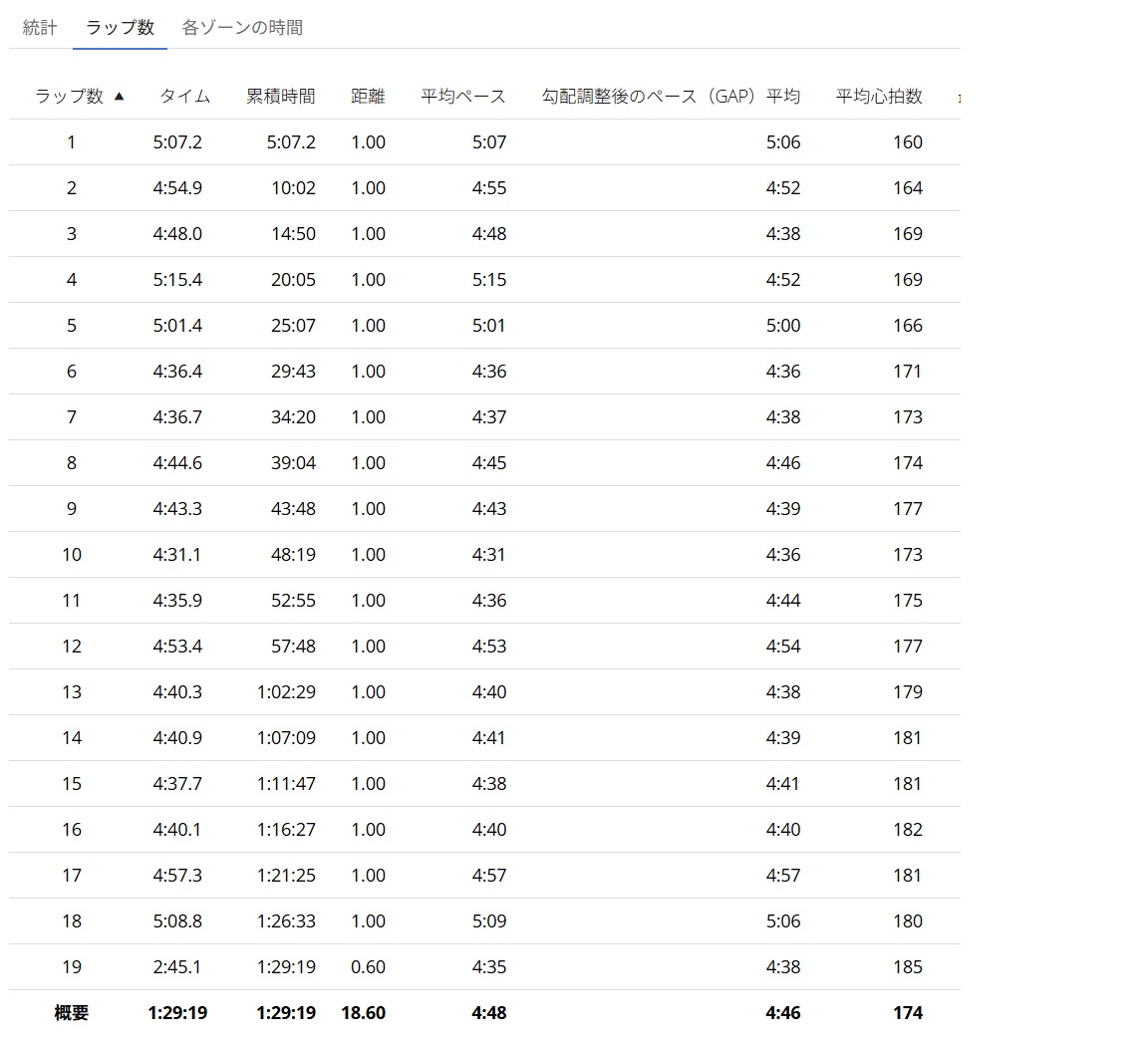1148x1045 pixels.
Task: Click lap 4 time value 5:15.4
Action: 177,280
